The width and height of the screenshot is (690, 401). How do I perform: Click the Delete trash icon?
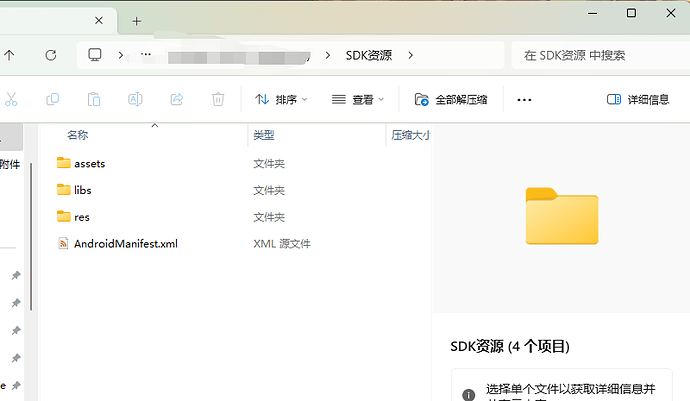tap(218, 99)
